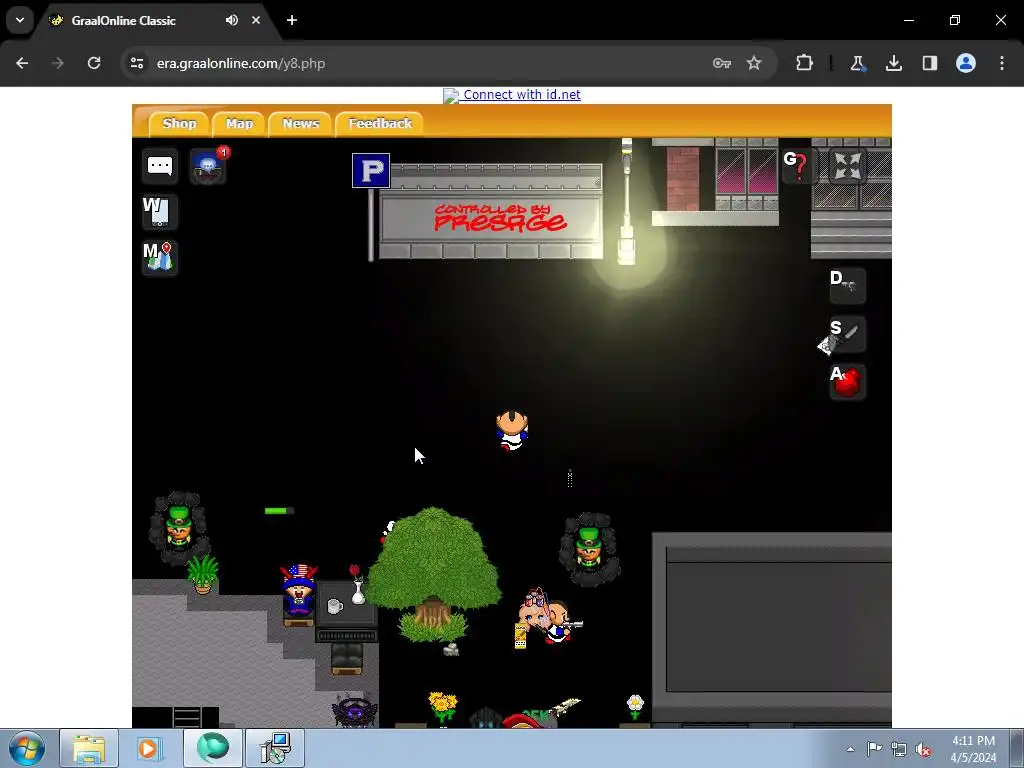Open the Shop tab

pos(179,123)
